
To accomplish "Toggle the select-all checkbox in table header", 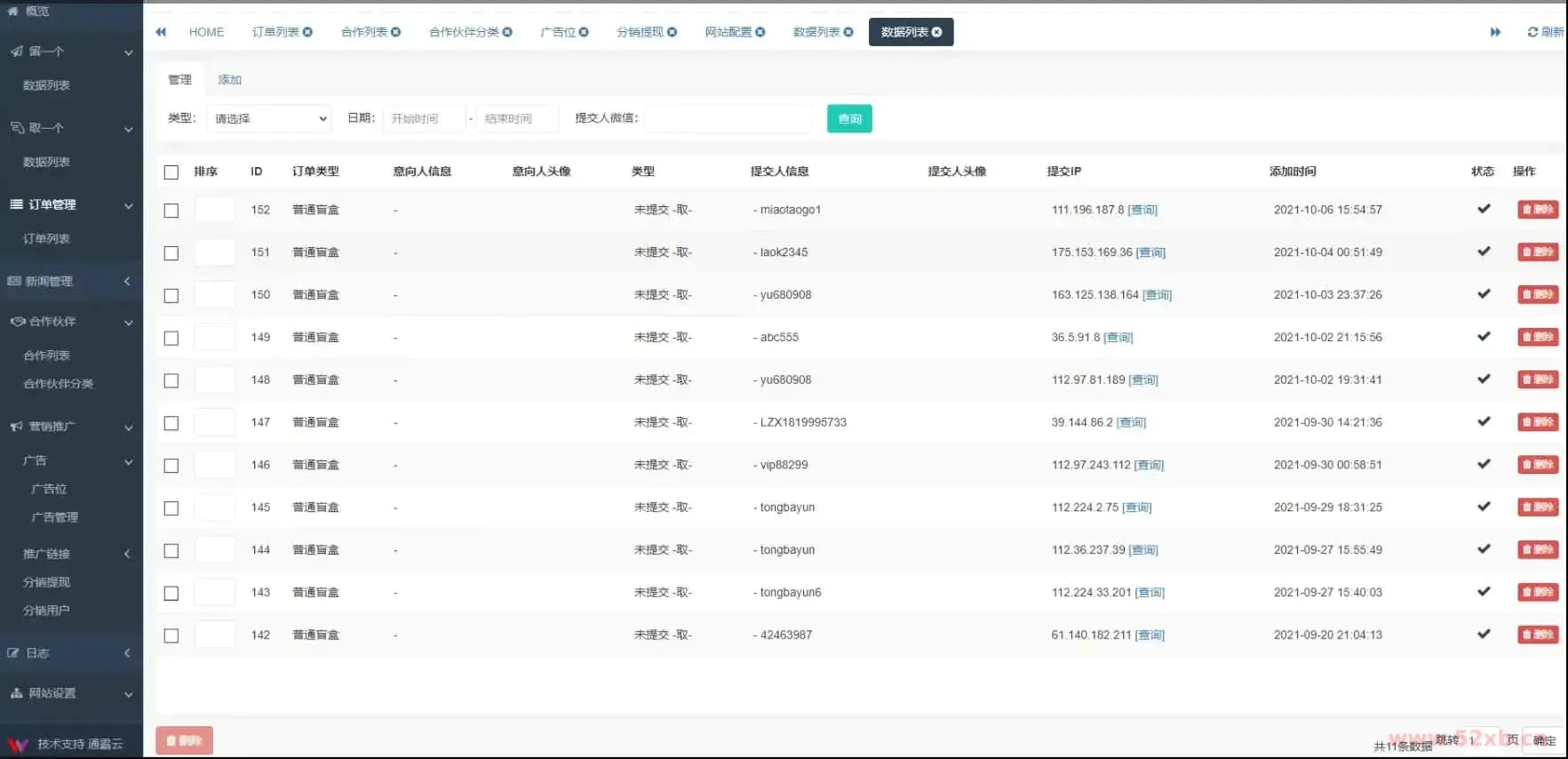I will (x=171, y=172).
